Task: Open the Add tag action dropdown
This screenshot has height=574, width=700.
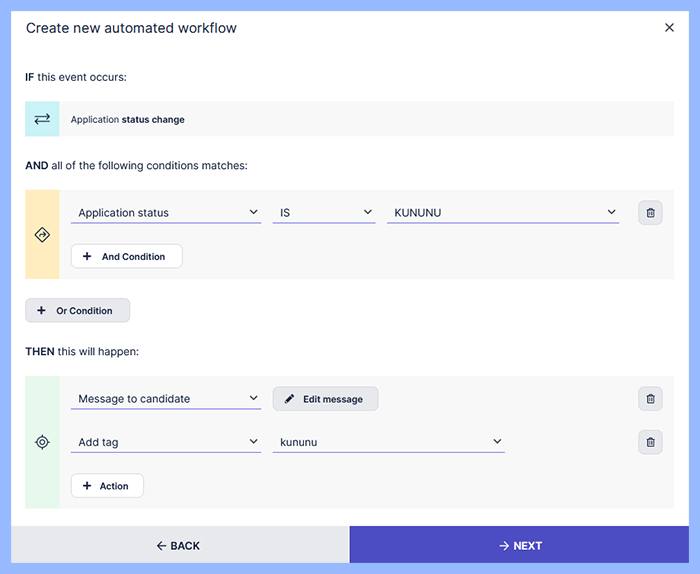Action: [x=165, y=442]
